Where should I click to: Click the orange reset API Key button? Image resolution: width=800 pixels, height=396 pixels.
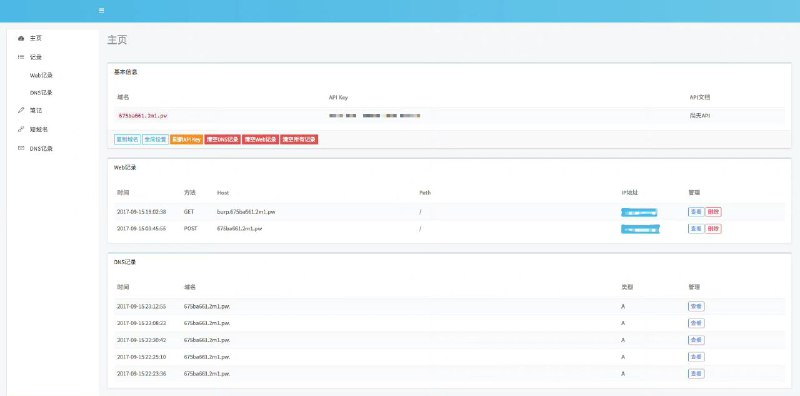point(186,139)
